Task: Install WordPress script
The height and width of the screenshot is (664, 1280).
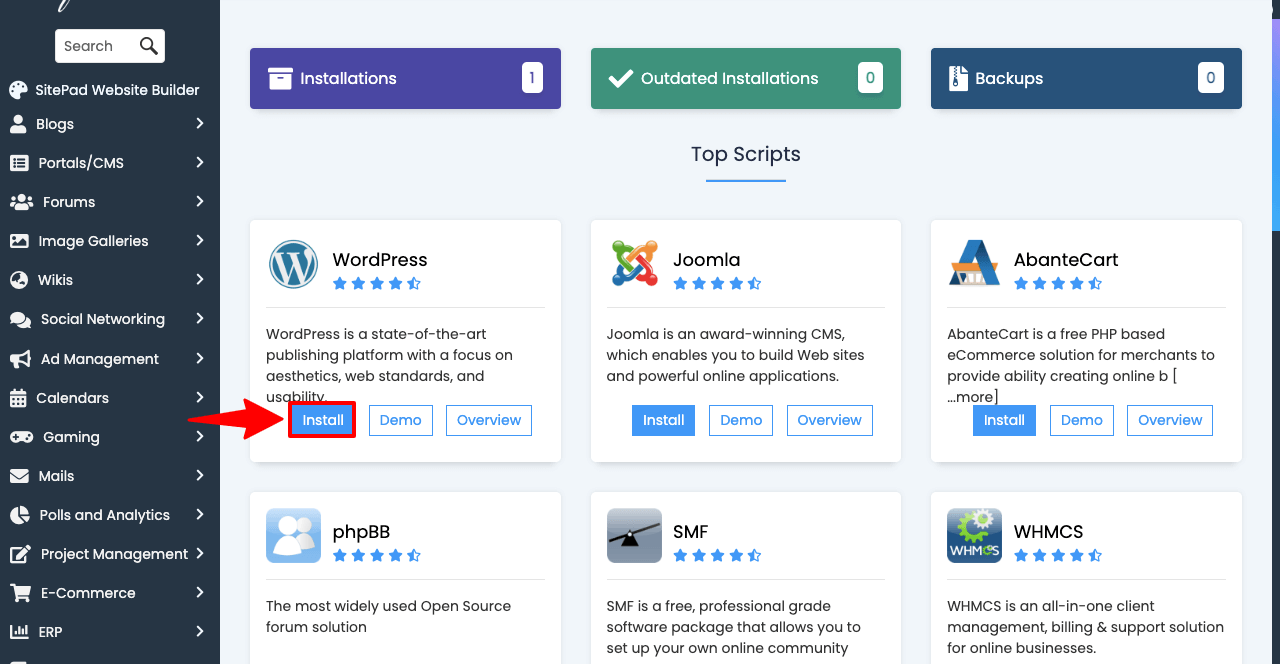Action: 323,420
